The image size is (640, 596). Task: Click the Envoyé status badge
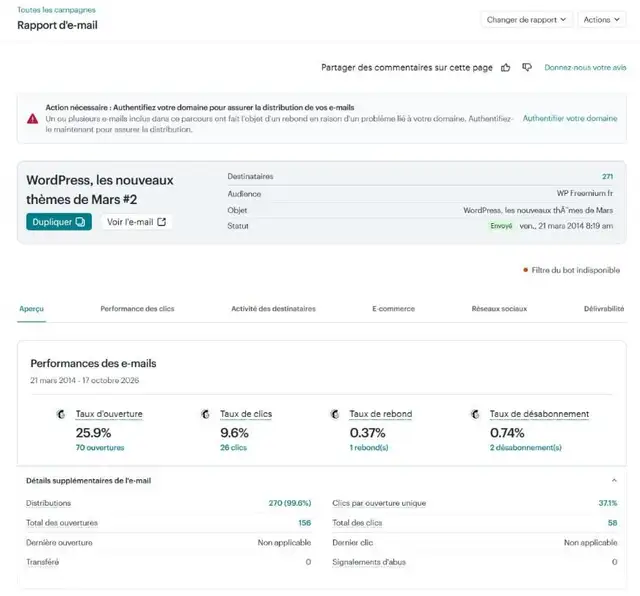tap(501, 226)
